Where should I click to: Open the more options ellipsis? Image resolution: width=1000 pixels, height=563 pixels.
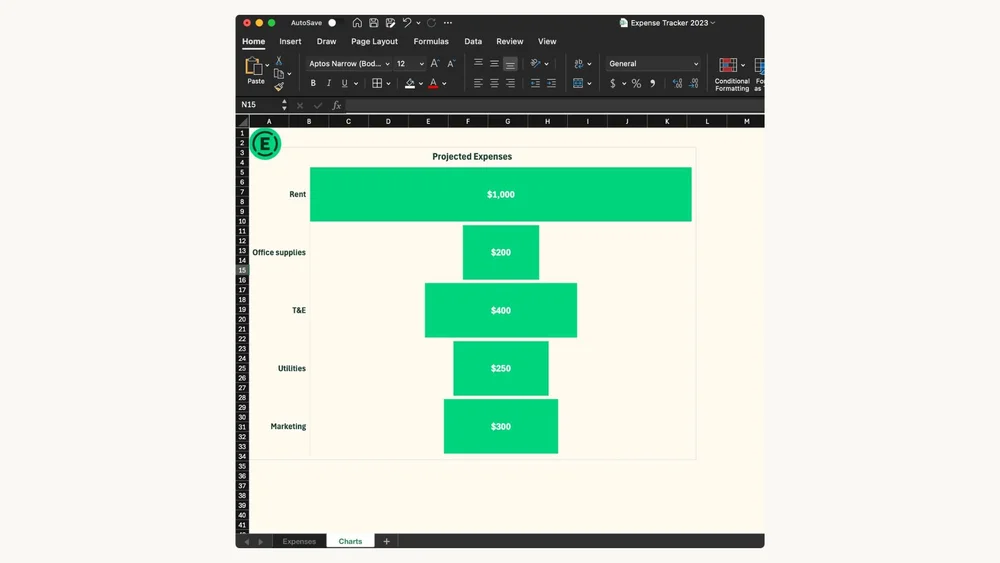point(448,23)
